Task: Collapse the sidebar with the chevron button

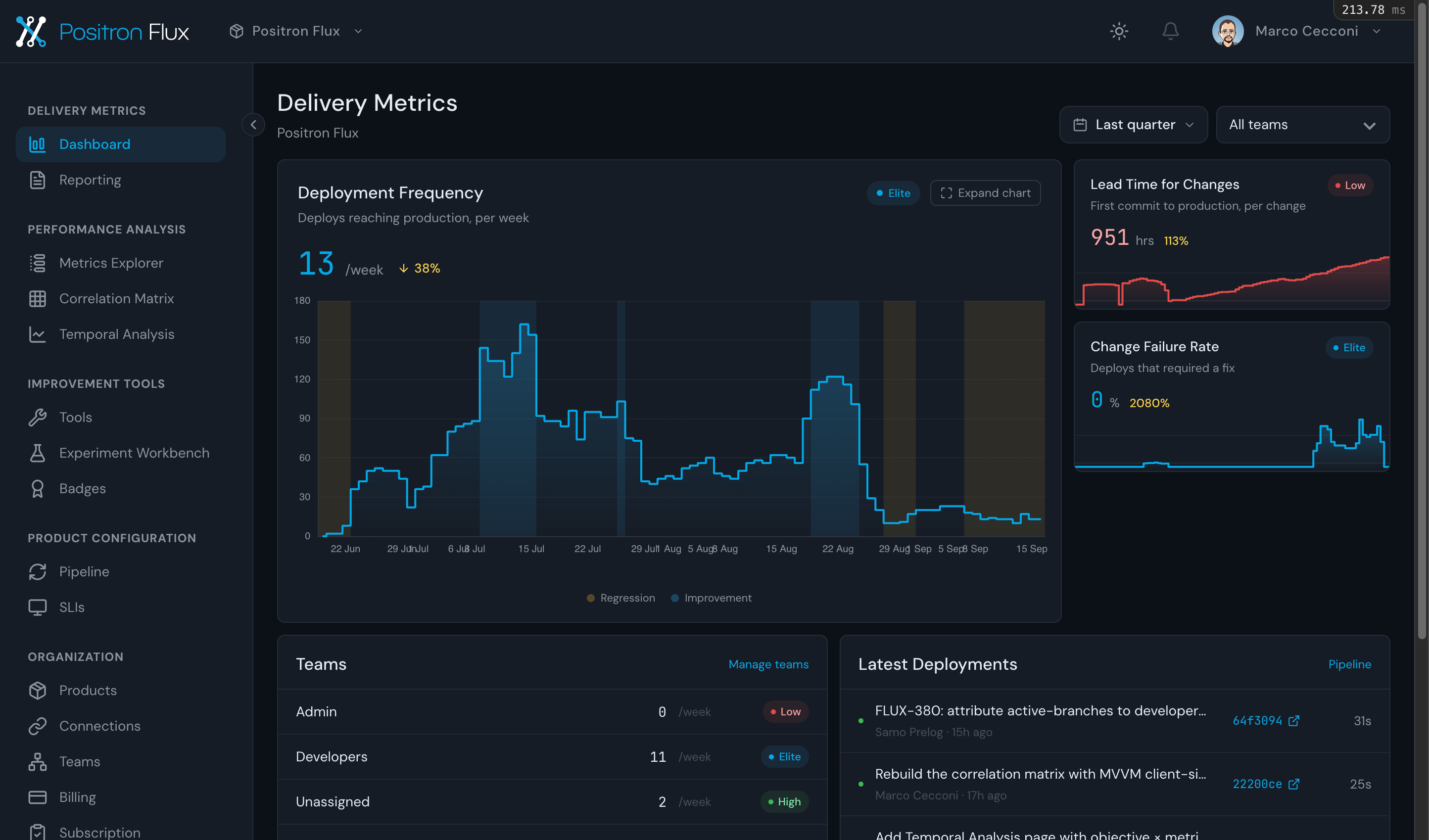Action: [x=253, y=125]
